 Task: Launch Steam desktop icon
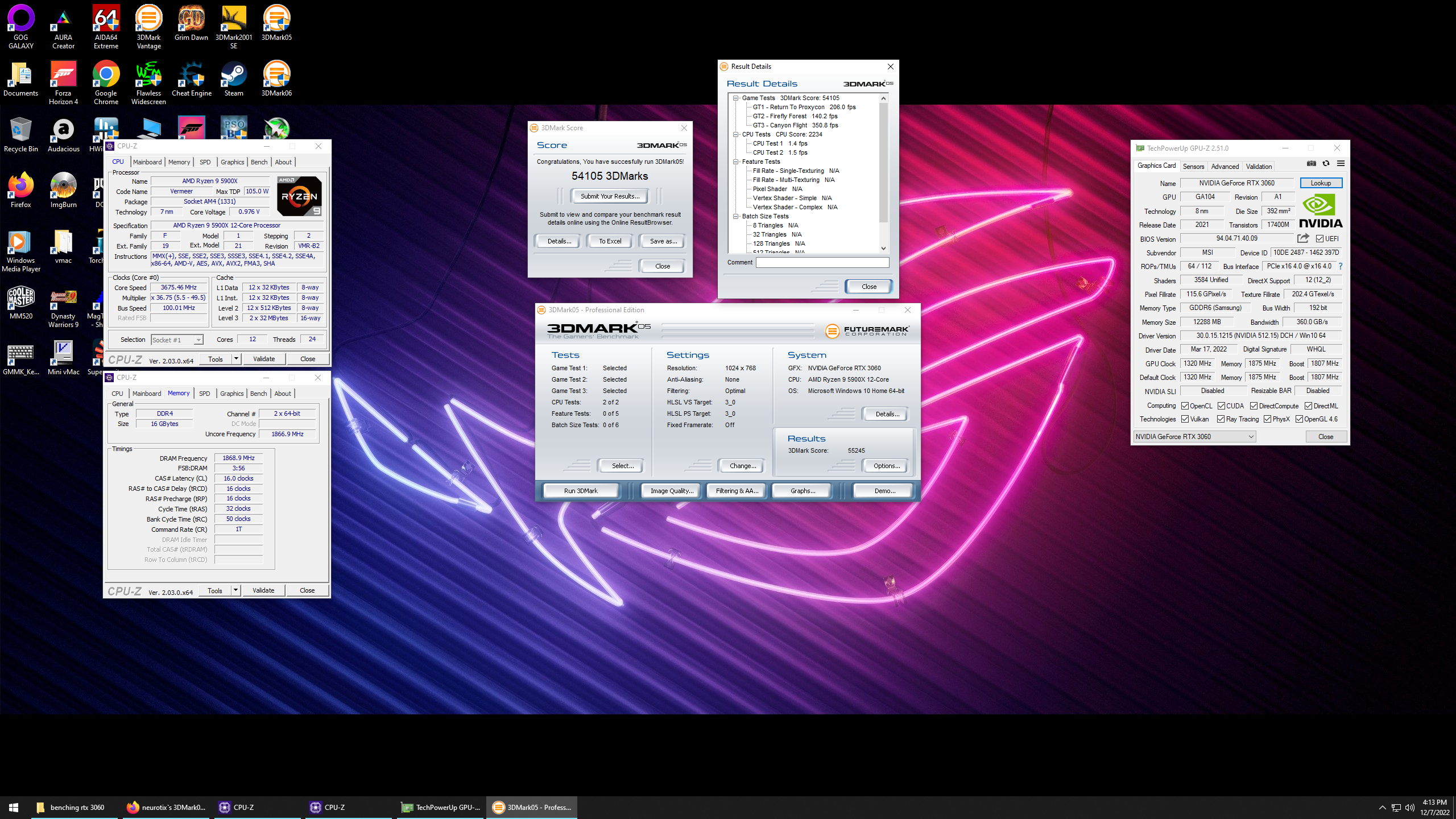(234, 78)
